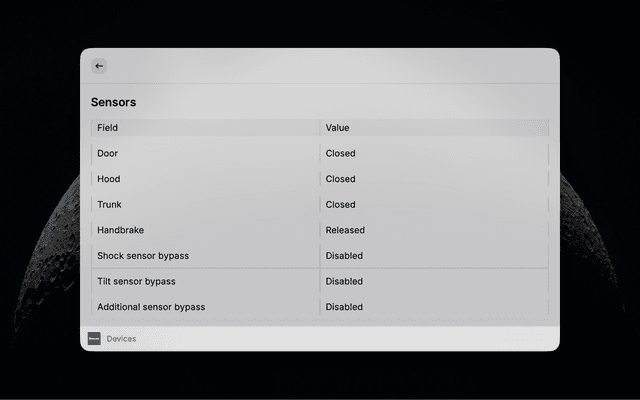Click the Hood value Closed cell

434,179
